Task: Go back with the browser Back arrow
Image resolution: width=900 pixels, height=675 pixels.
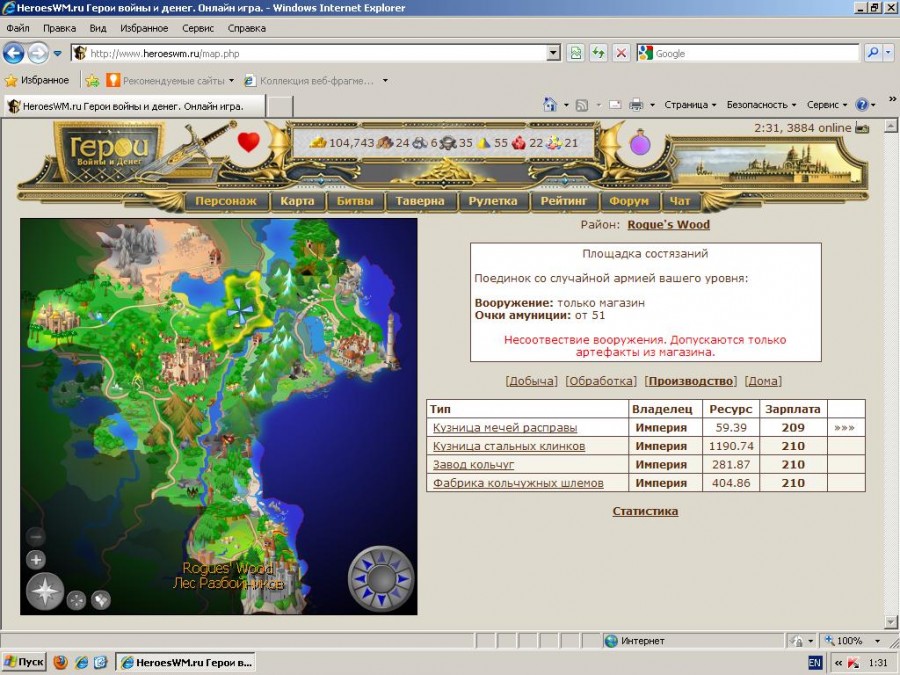Action: pos(13,53)
